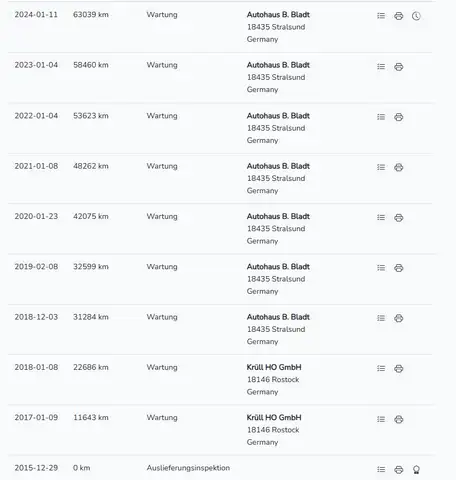
Task: Select the 2021-01-08 date cell
Action: tap(36, 166)
